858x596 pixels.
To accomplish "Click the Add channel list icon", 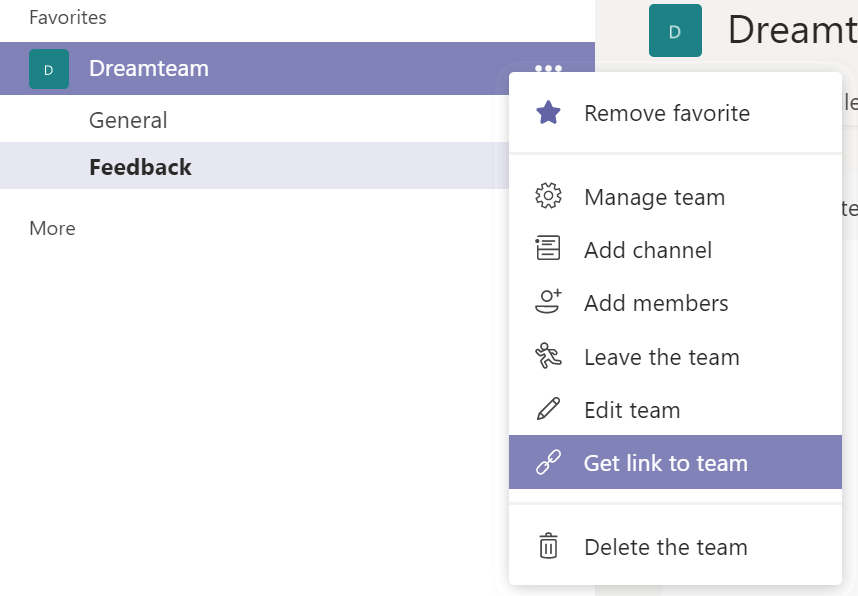I will pyautogui.click(x=548, y=250).
